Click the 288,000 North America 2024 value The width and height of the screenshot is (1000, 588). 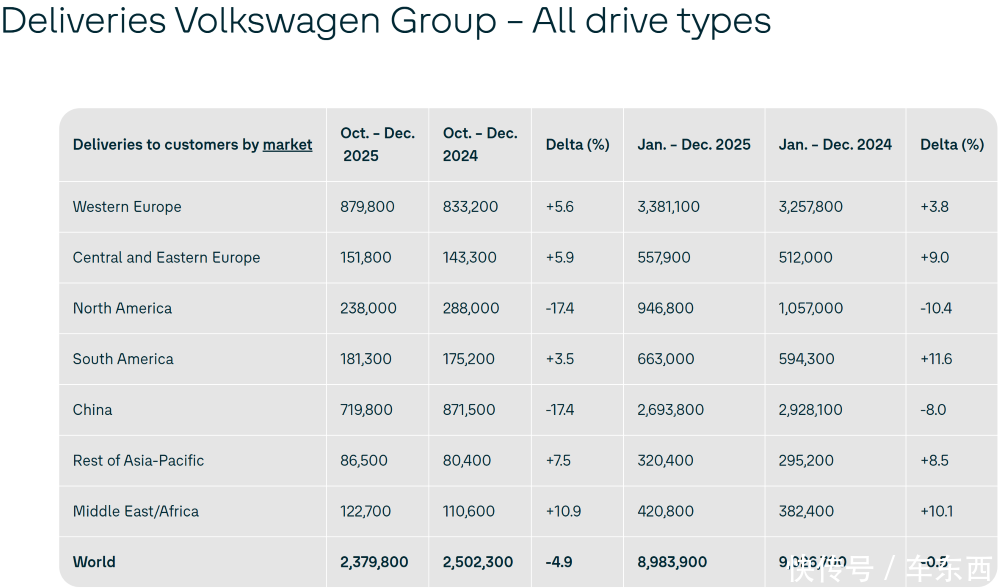pyautogui.click(x=471, y=309)
